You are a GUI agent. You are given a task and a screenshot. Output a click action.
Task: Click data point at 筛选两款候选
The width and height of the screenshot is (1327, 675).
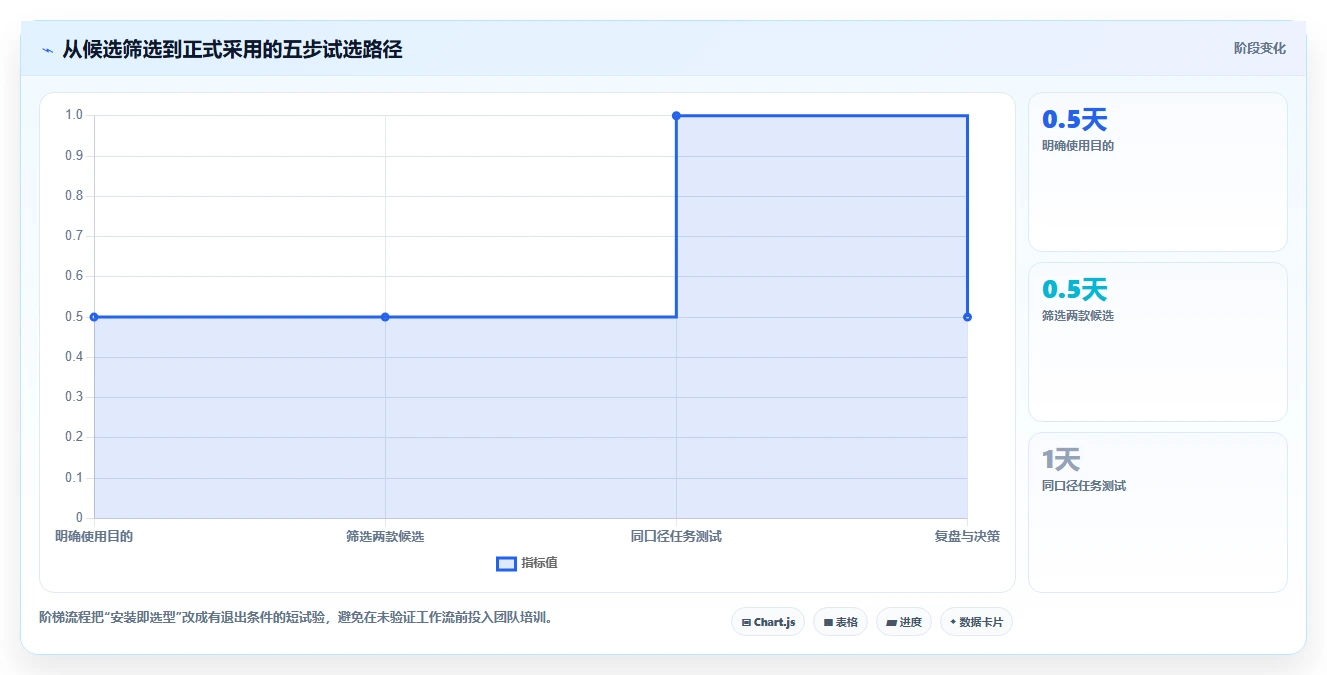click(385, 317)
